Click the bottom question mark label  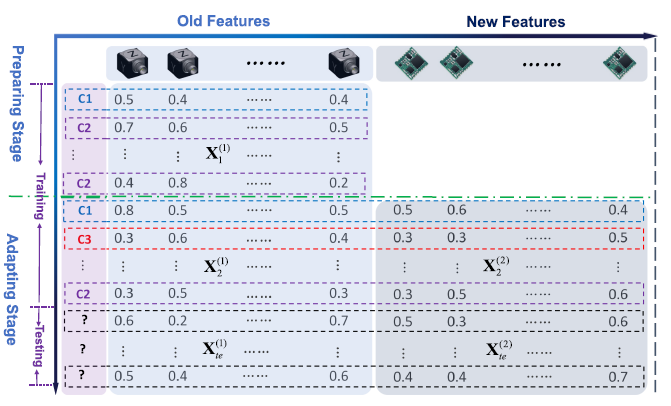pos(85,376)
